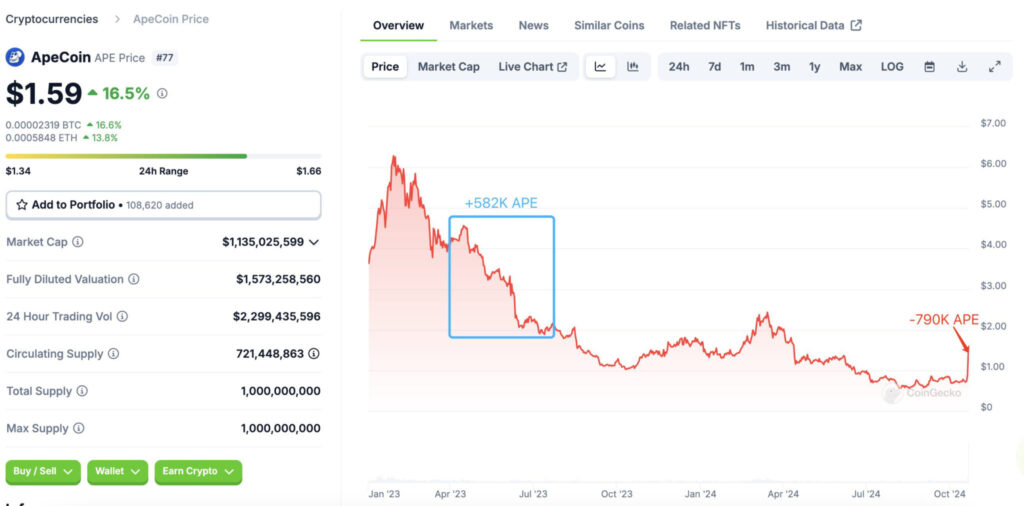Select the 7d time range
1024x506 pixels.
click(x=714, y=67)
